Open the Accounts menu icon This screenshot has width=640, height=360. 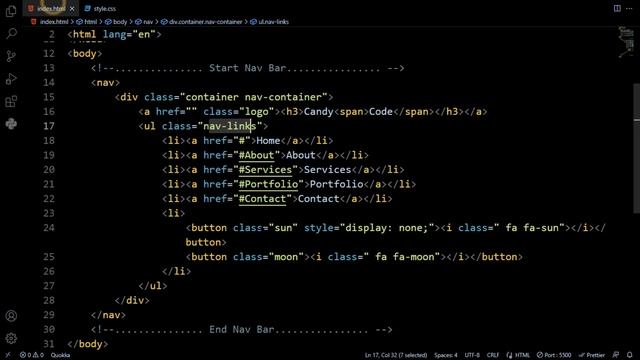11,316
